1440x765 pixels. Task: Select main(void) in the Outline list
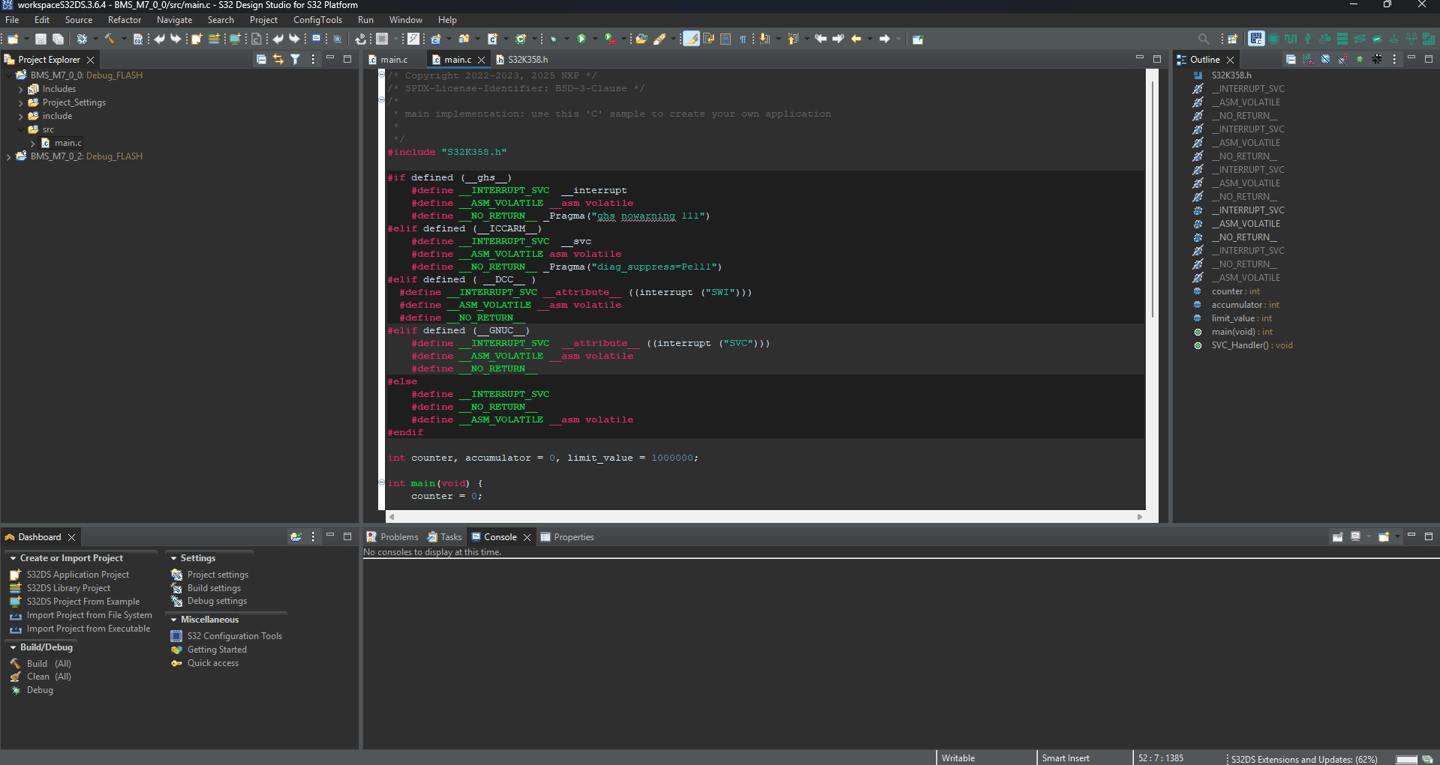[x=1241, y=332]
